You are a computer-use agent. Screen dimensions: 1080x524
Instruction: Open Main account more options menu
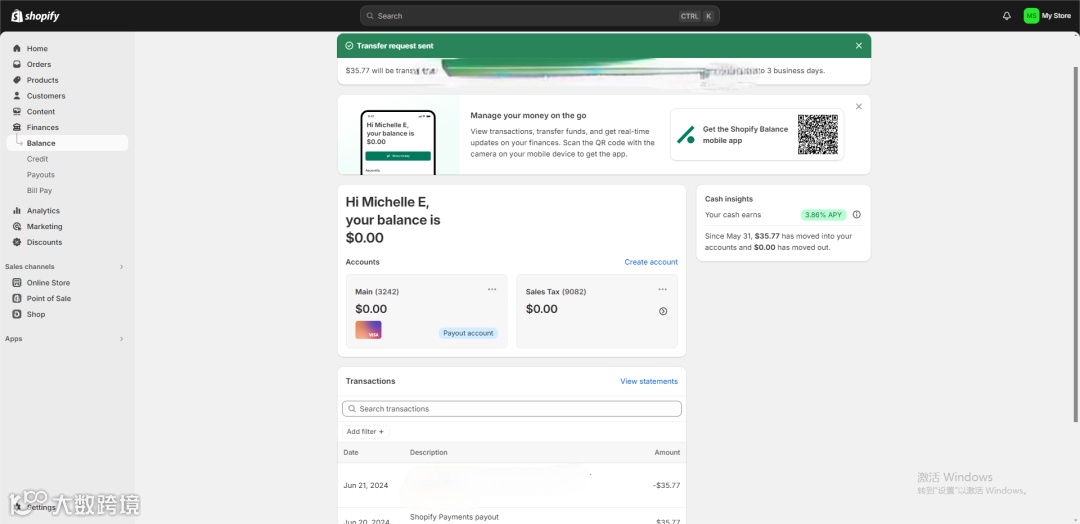492,289
